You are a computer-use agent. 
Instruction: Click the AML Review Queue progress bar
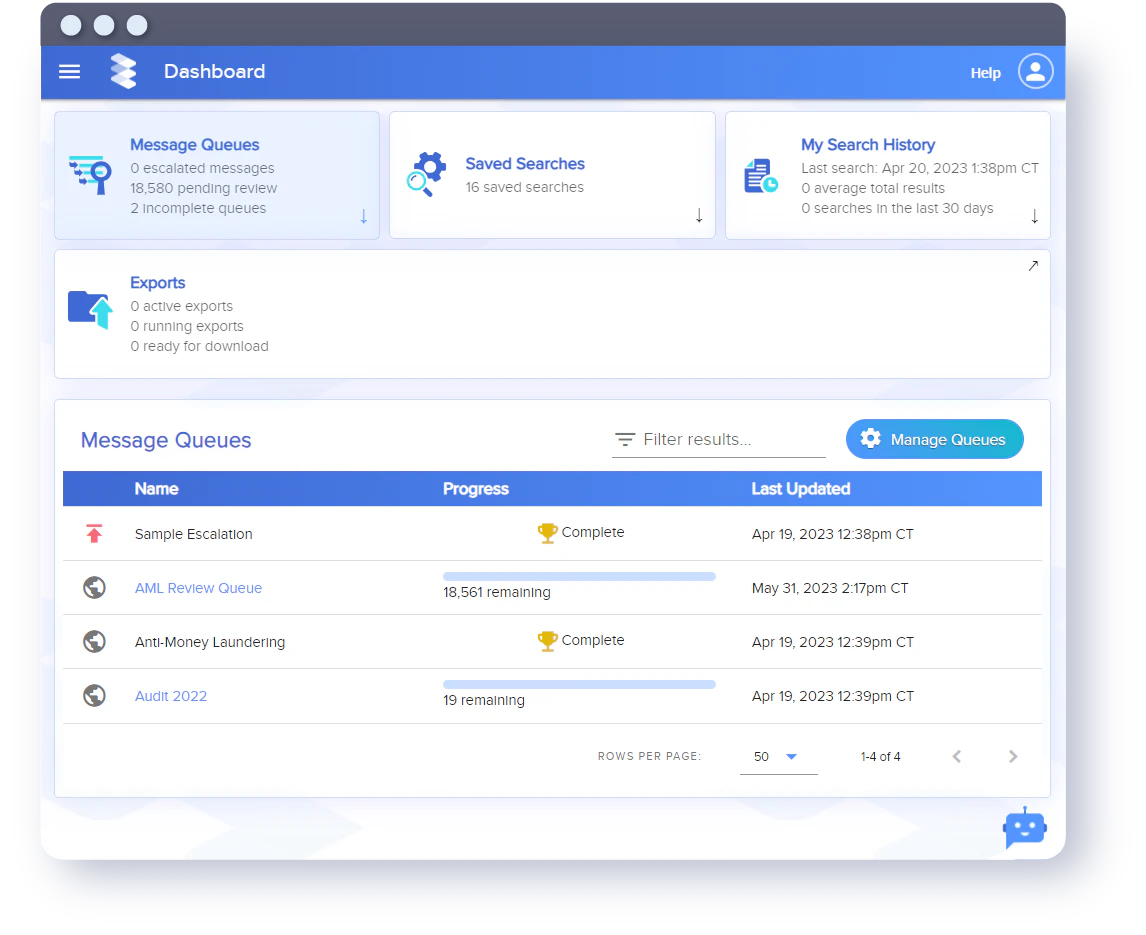[580, 577]
